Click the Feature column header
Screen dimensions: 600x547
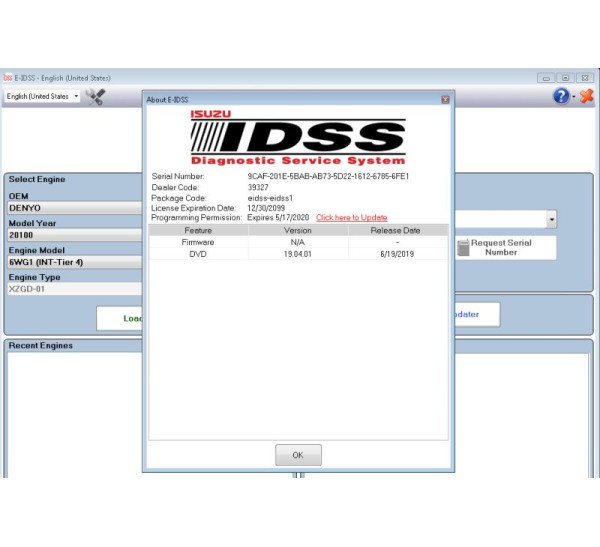tap(198, 230)
